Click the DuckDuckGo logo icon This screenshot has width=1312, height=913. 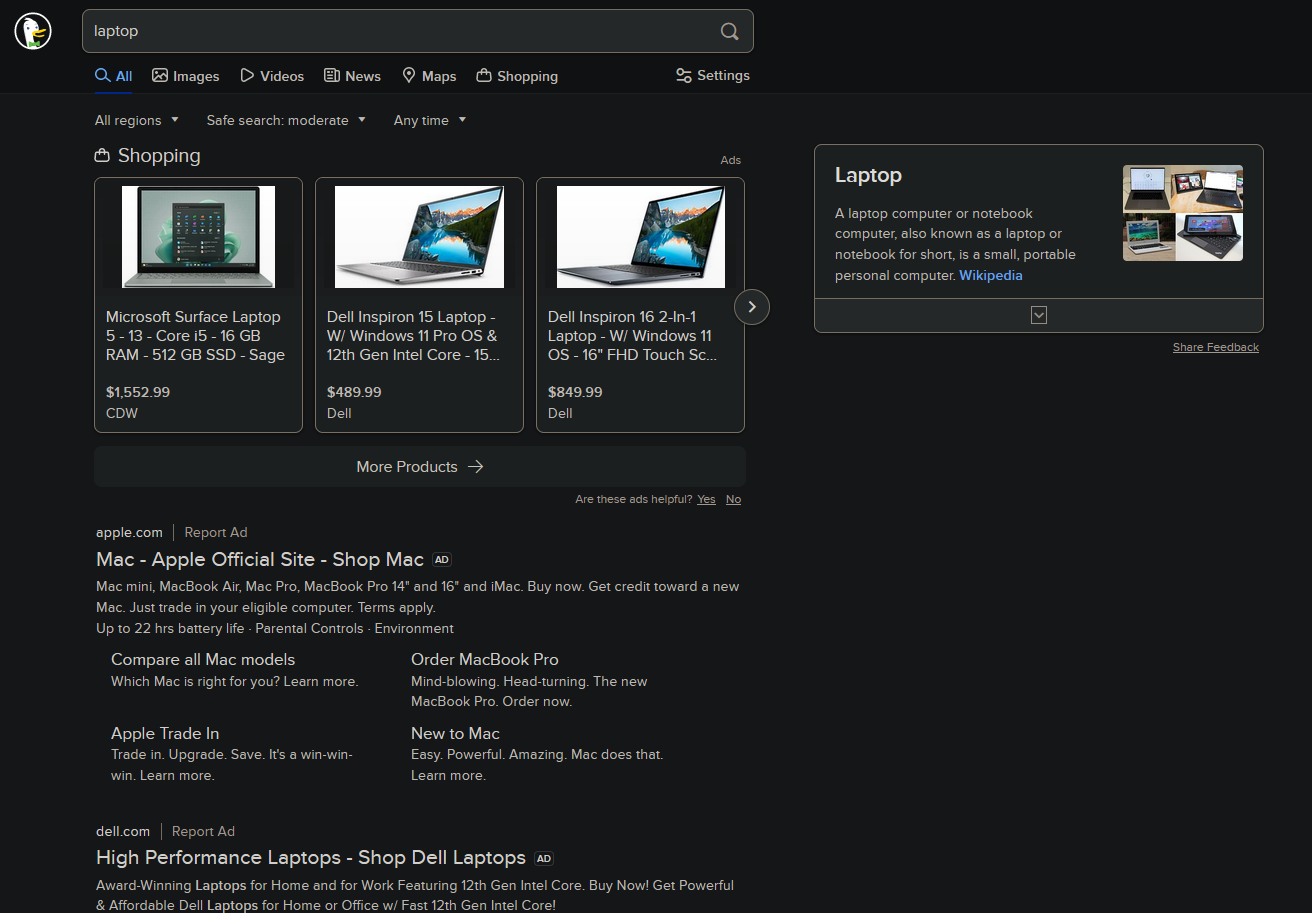pyautogui.click(x=33, y=31)
